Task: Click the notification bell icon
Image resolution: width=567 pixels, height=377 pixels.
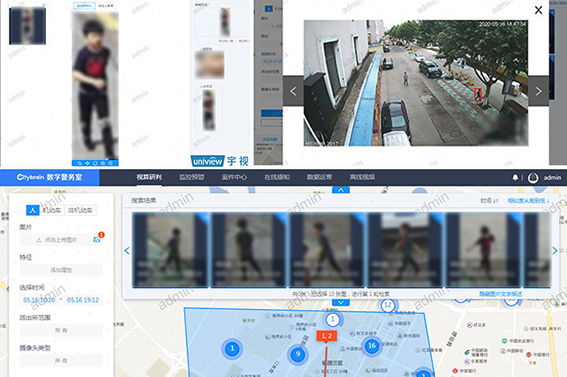Action: [515, 177]
